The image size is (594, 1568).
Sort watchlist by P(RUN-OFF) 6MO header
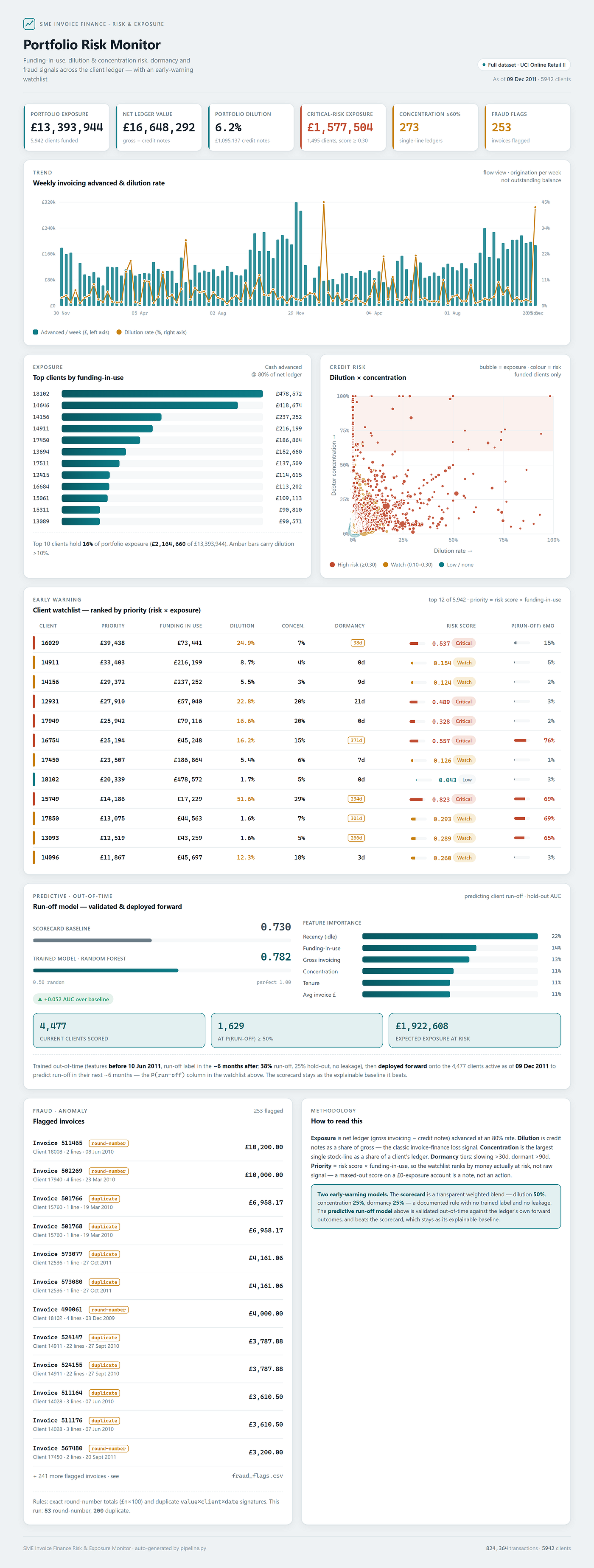tap(532, 626)
